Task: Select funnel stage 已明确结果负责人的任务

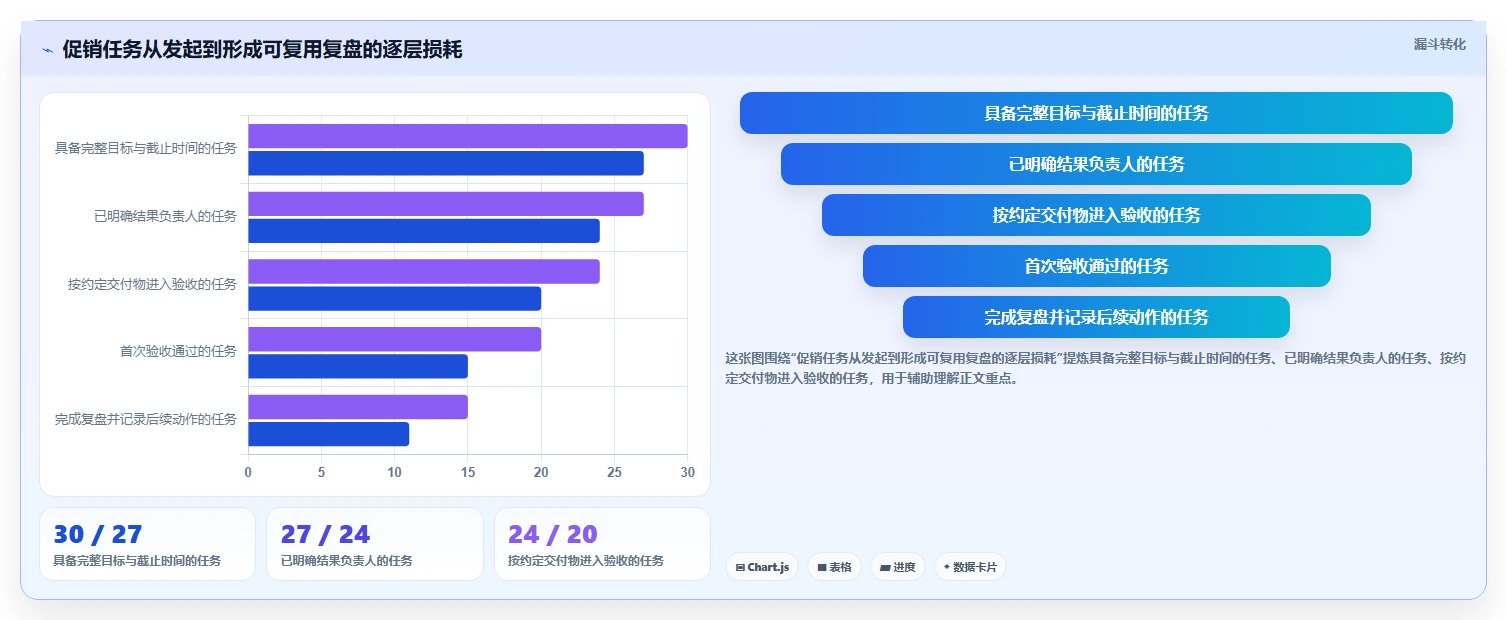Action: (1096, 164)
